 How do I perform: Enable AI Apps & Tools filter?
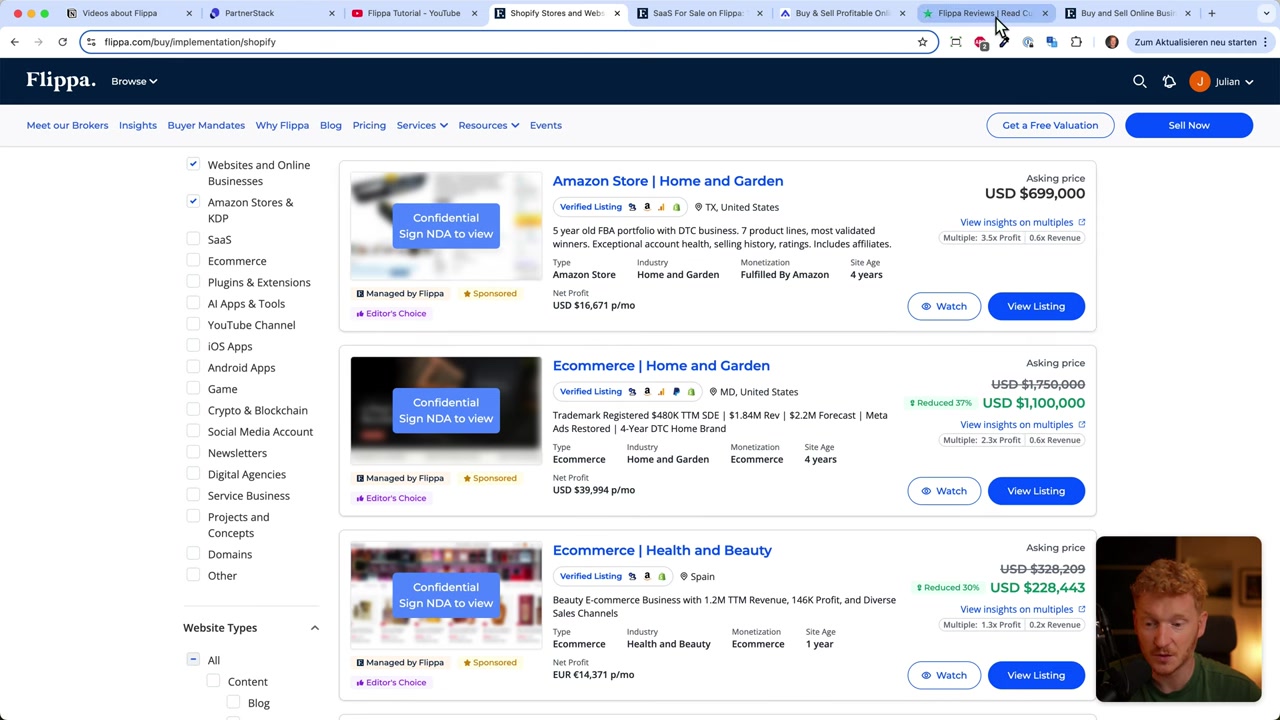coord(193,303)
